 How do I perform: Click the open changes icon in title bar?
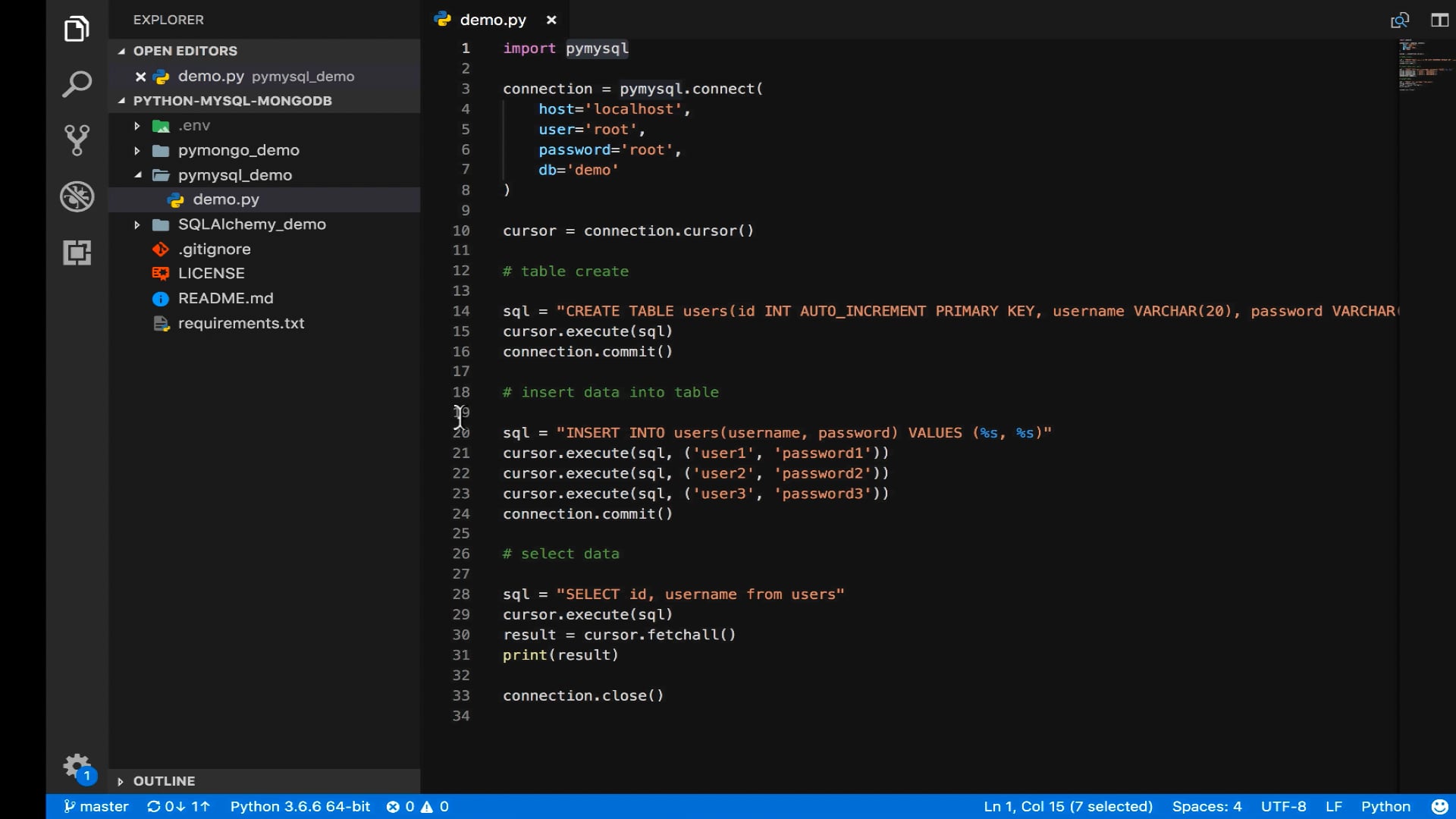[1399, 20]
